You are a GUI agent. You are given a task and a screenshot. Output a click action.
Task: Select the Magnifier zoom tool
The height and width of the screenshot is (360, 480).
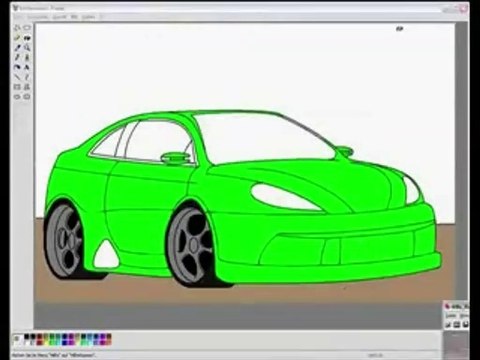point(27,48)
